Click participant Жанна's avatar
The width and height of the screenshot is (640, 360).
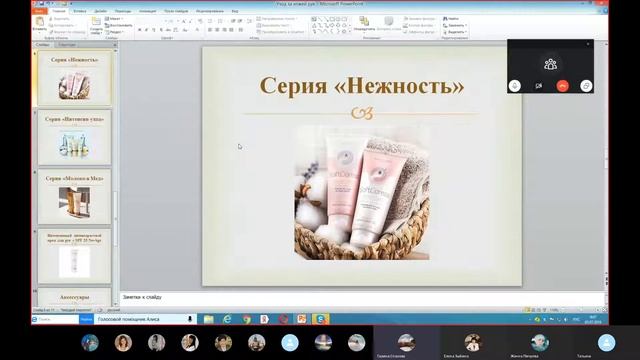pyautogui.click(x=540, y=342)
